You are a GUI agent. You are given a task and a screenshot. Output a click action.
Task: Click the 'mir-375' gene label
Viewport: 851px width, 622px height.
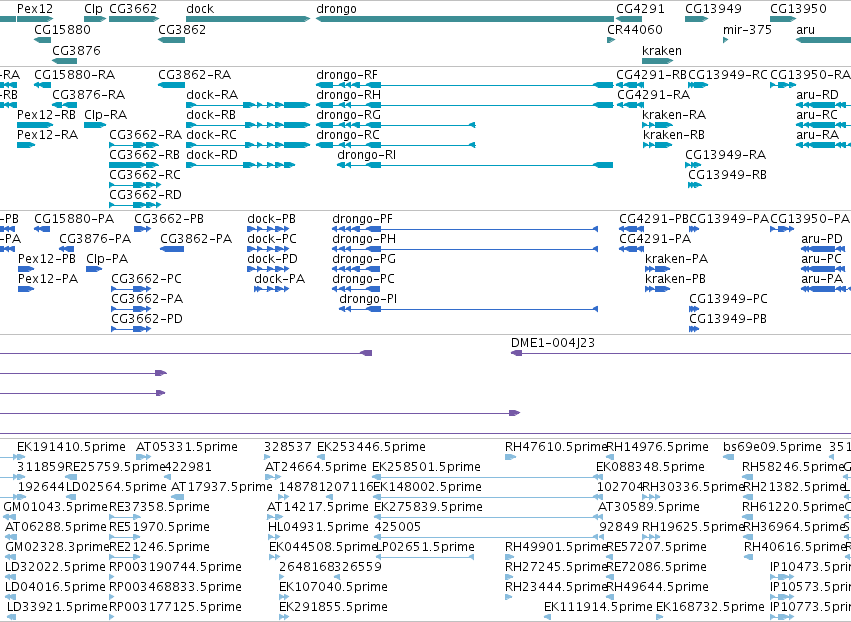(747, 29)
